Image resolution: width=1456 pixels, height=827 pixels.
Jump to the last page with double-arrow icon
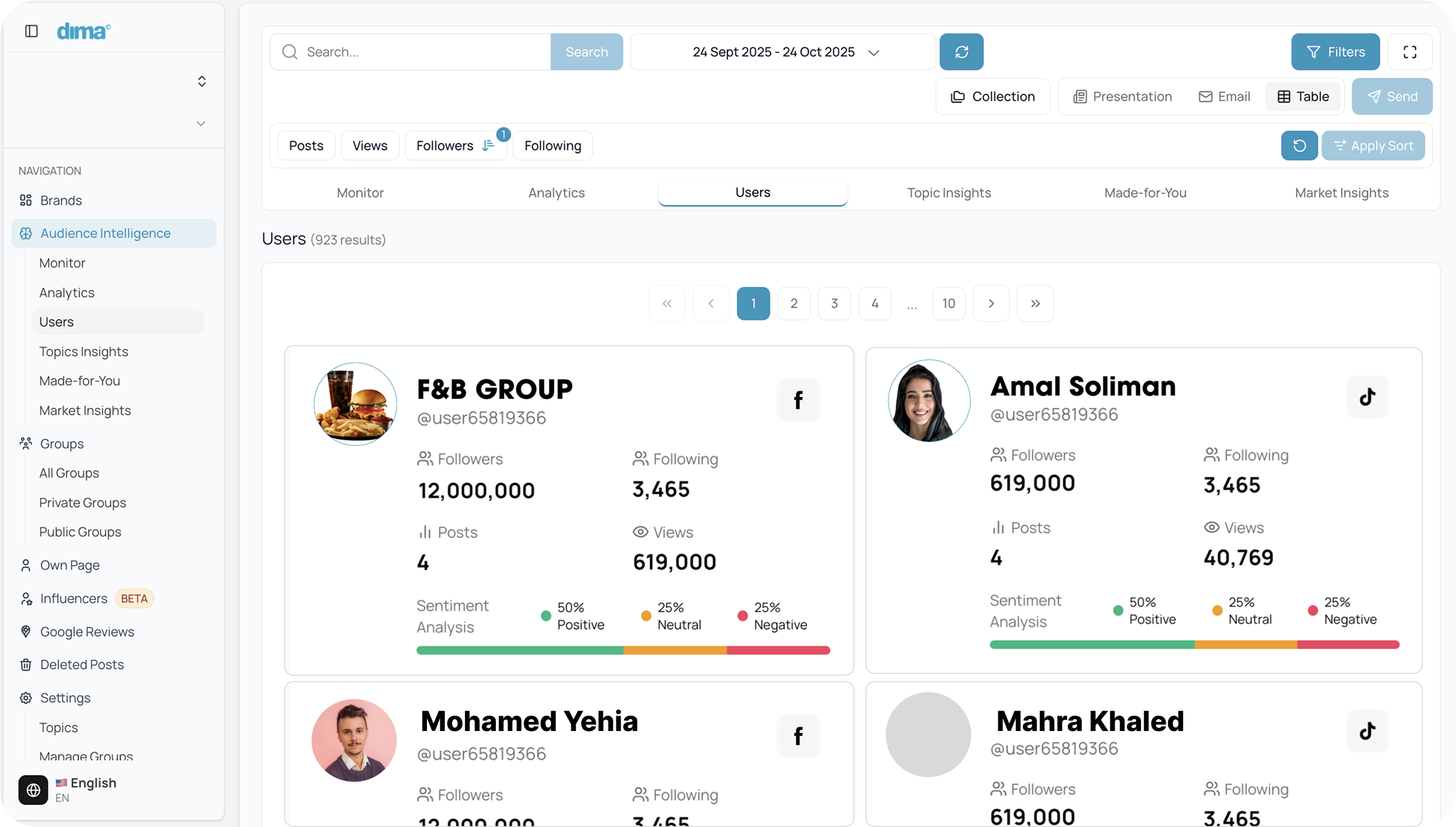[x=1035, y=303]
